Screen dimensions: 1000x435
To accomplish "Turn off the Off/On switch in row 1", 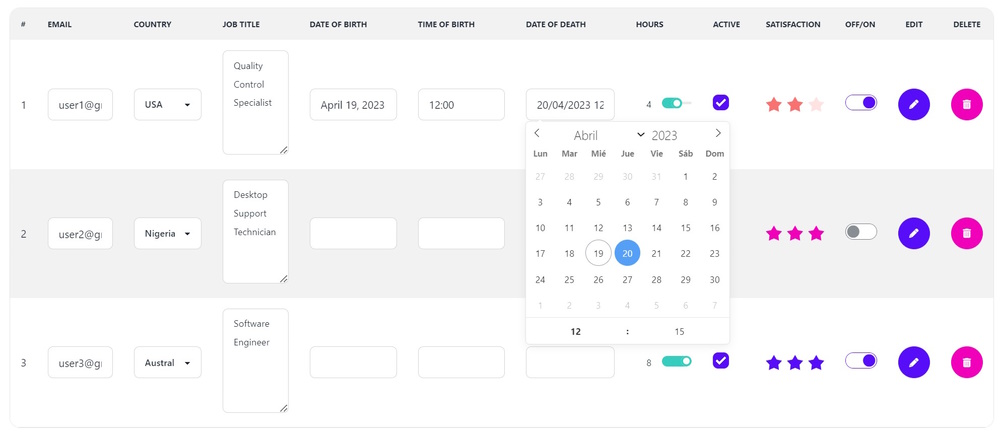I will click(861, 103).
